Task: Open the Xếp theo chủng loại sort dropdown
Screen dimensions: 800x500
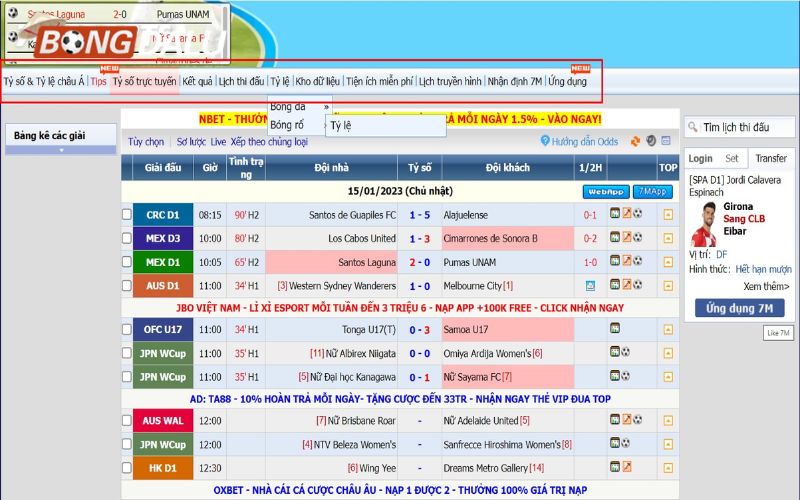Action: point(269,141)
